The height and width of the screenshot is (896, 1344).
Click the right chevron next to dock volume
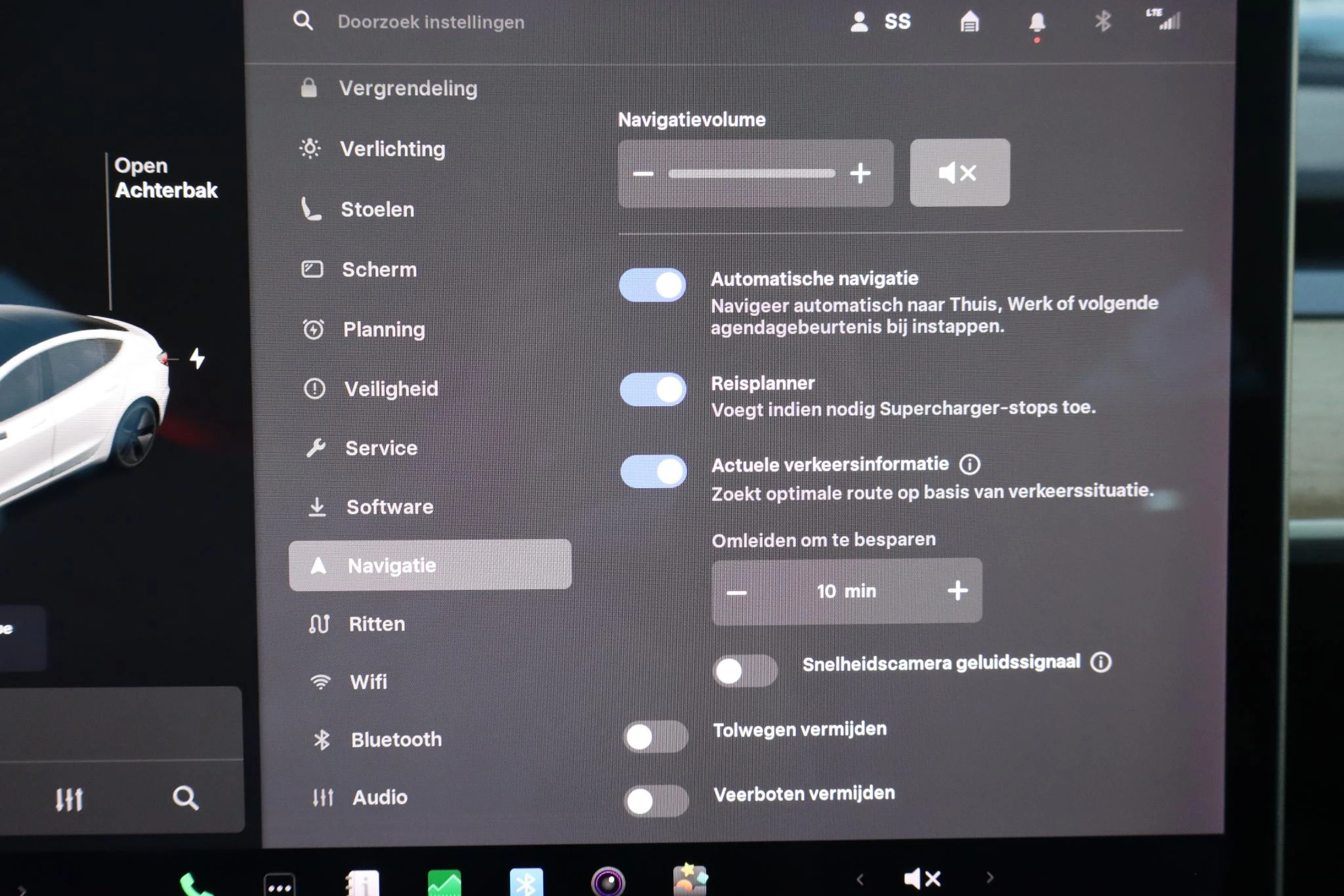pyautogui.click(x=990, y=877)
